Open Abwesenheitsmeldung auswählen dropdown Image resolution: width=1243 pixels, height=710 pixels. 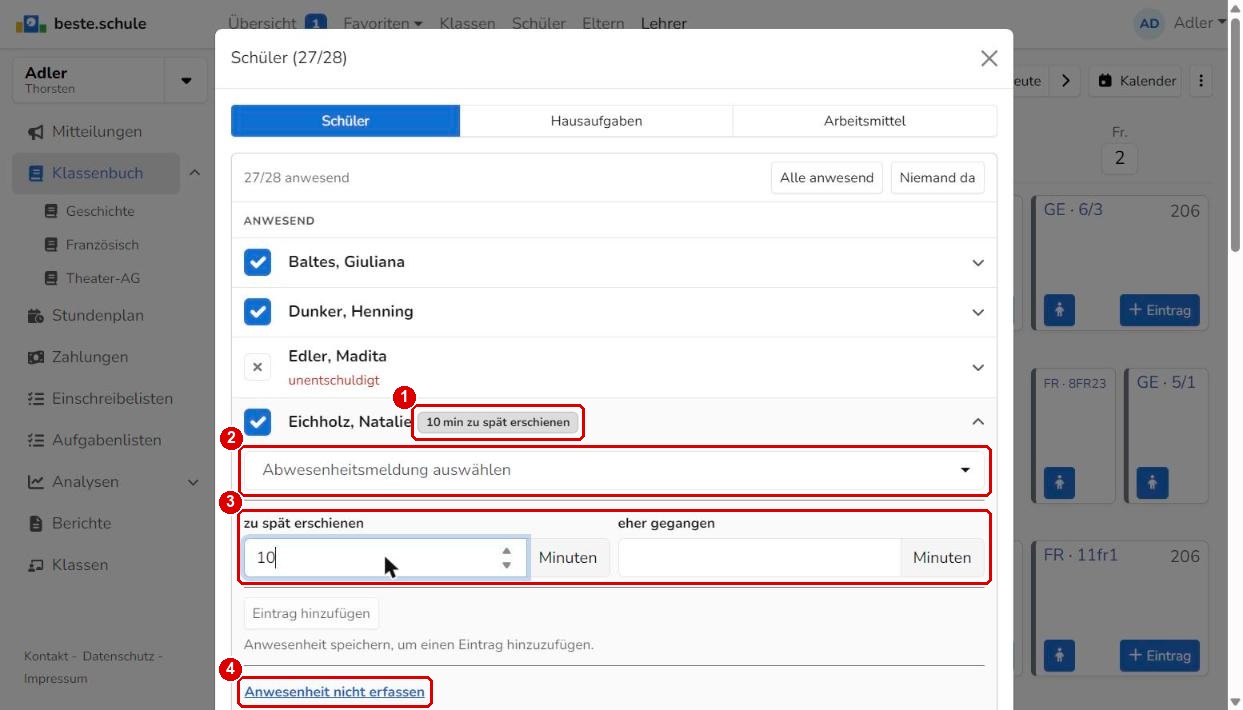pos(614,470)
